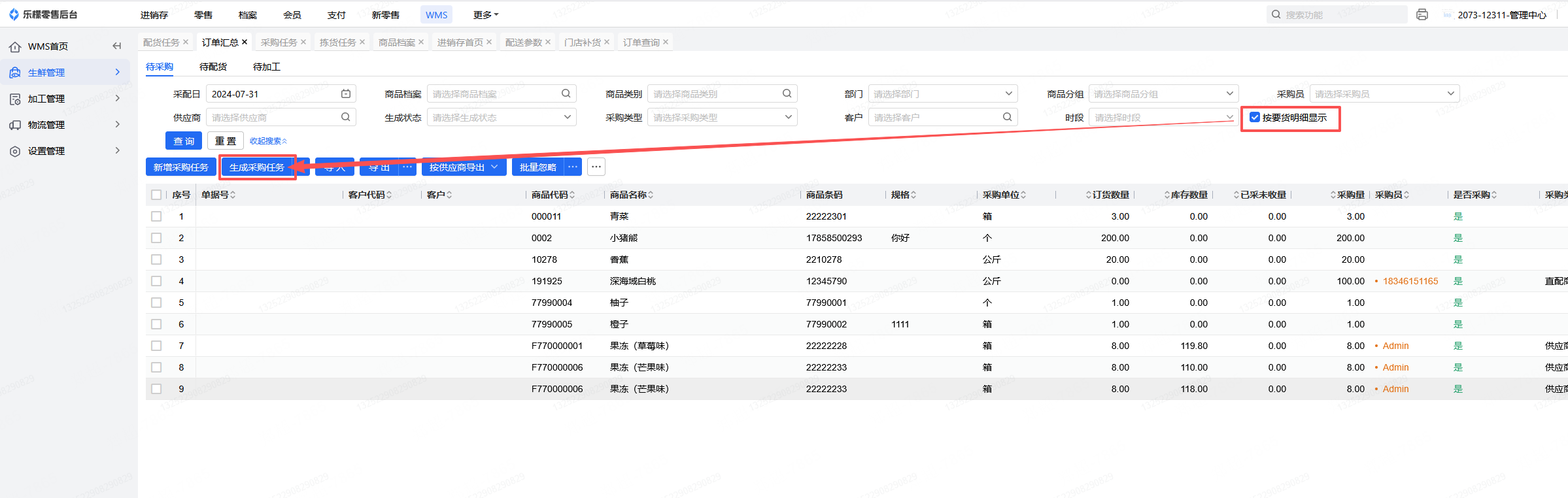
Task: Close the 订单查询 tab
Action: click(x=666, y=42)
